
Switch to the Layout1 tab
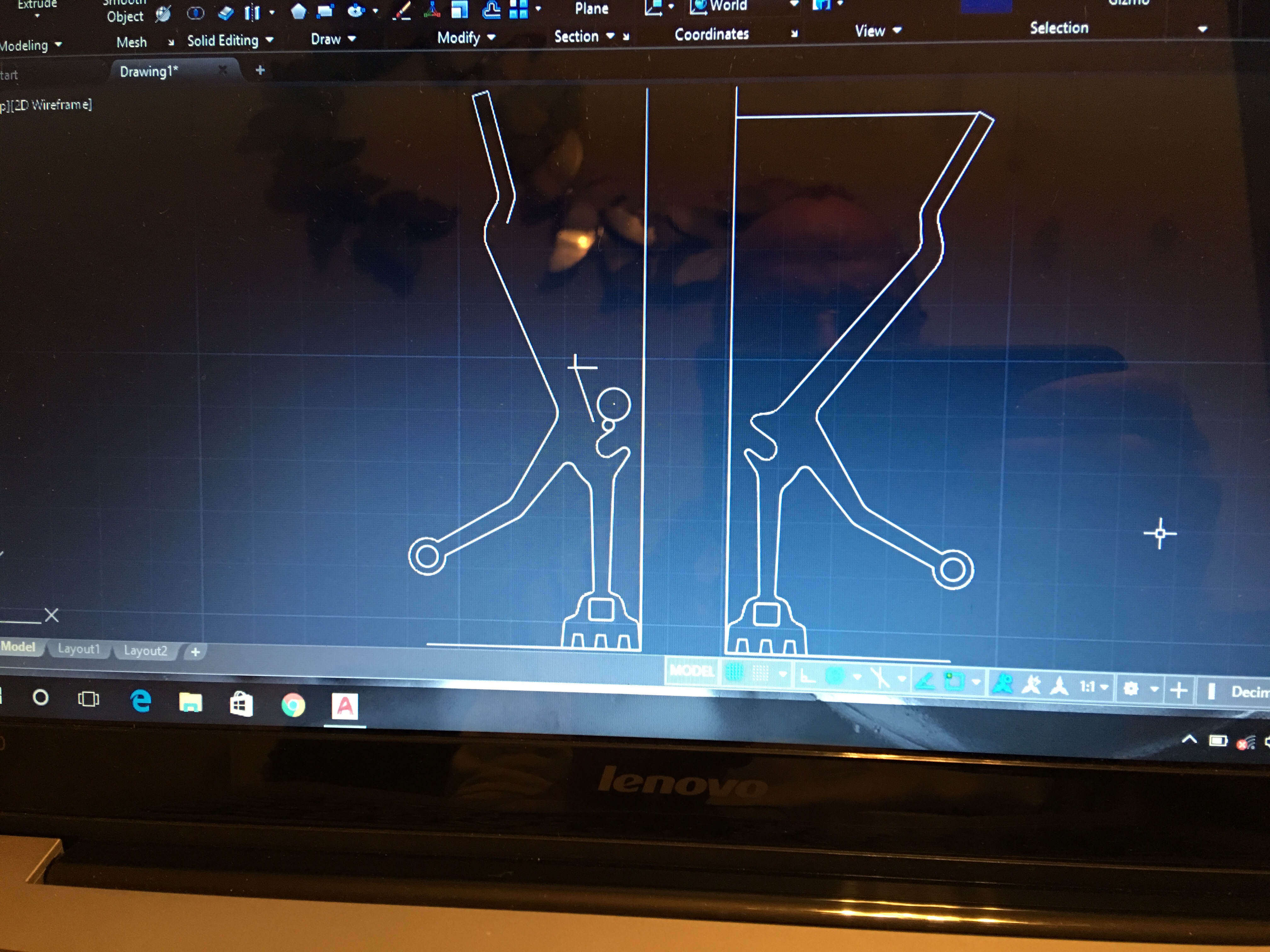pos(79,649)
